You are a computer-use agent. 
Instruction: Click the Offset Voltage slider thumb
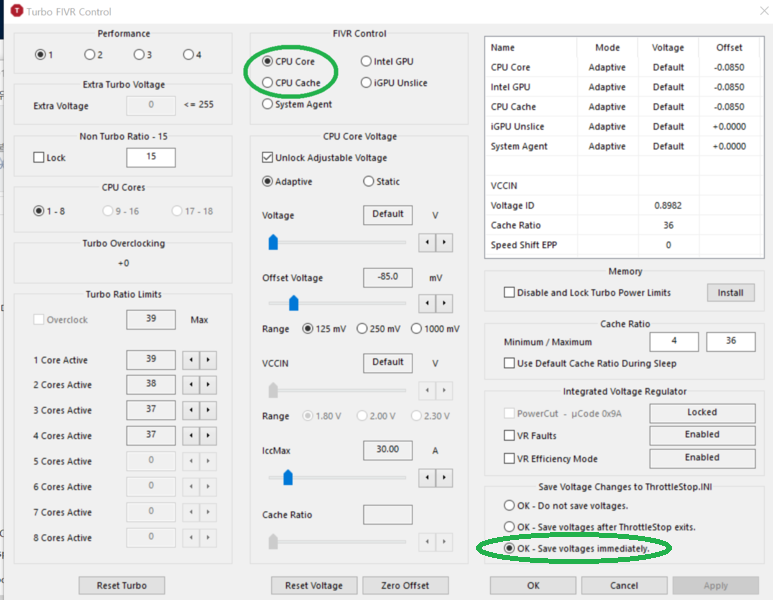click(294, 303)
